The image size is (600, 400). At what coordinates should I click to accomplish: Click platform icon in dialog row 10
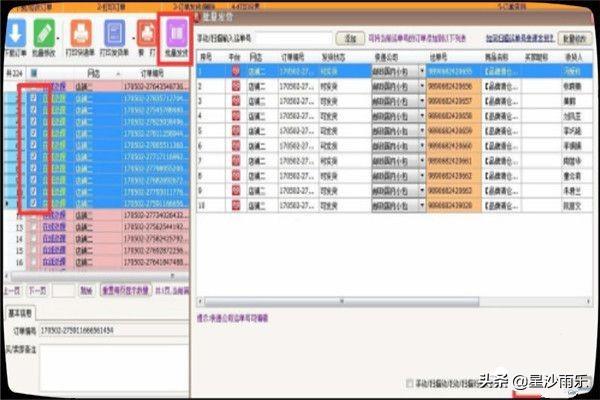[236, 206]
